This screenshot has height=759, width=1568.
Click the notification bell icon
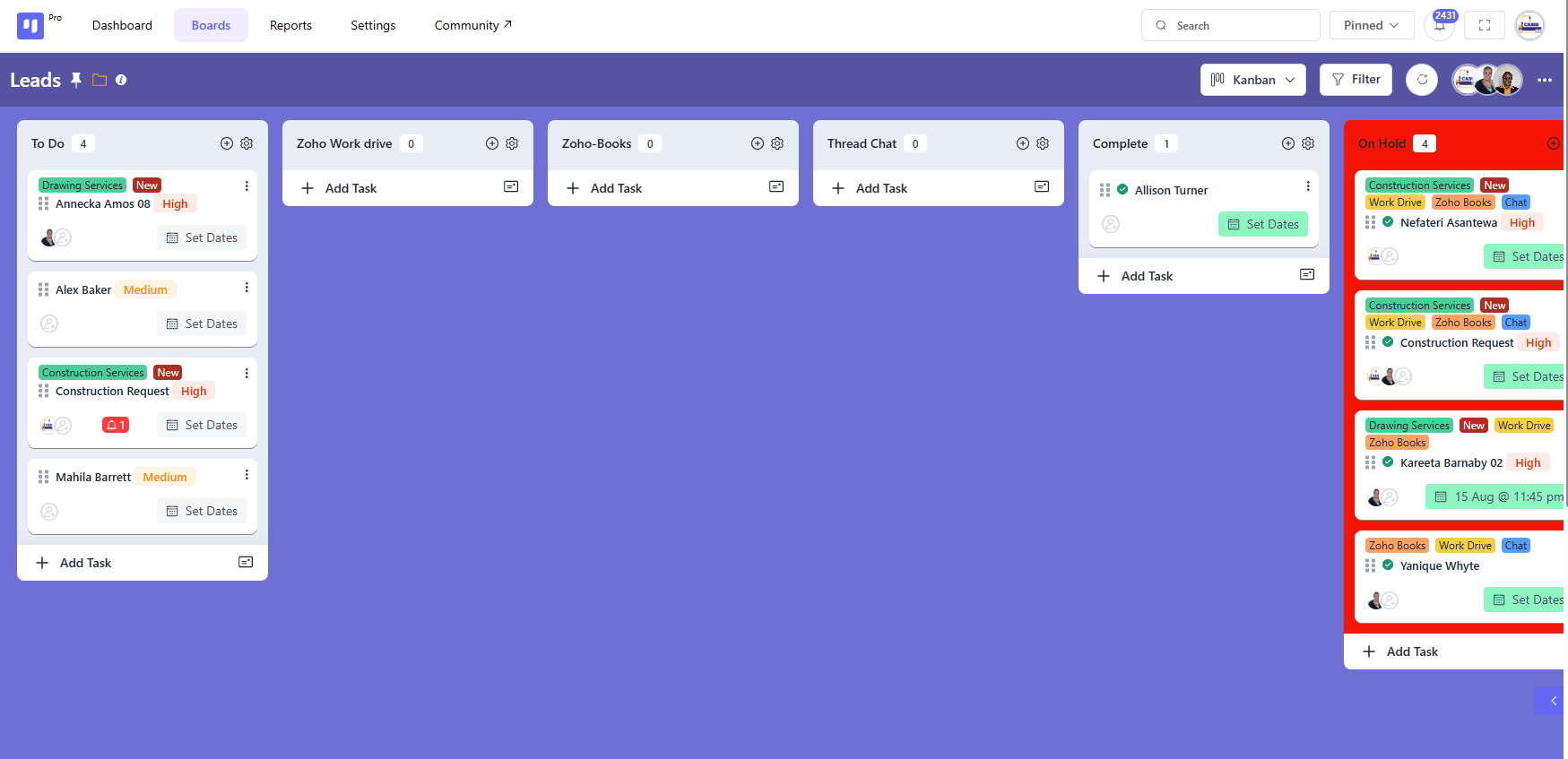(1439, 26)
